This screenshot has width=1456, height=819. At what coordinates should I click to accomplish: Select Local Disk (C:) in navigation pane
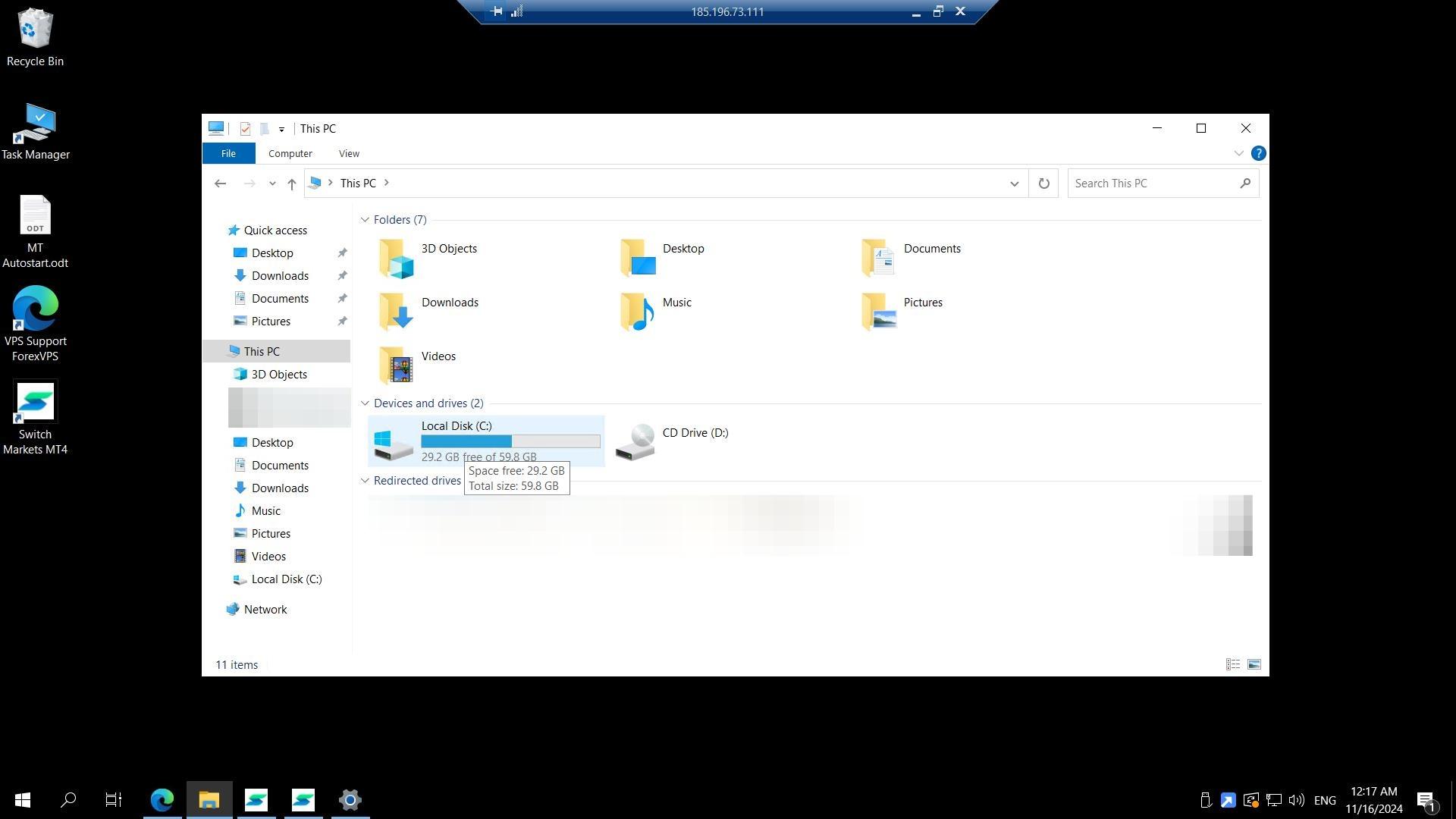[x=286, y=579]
